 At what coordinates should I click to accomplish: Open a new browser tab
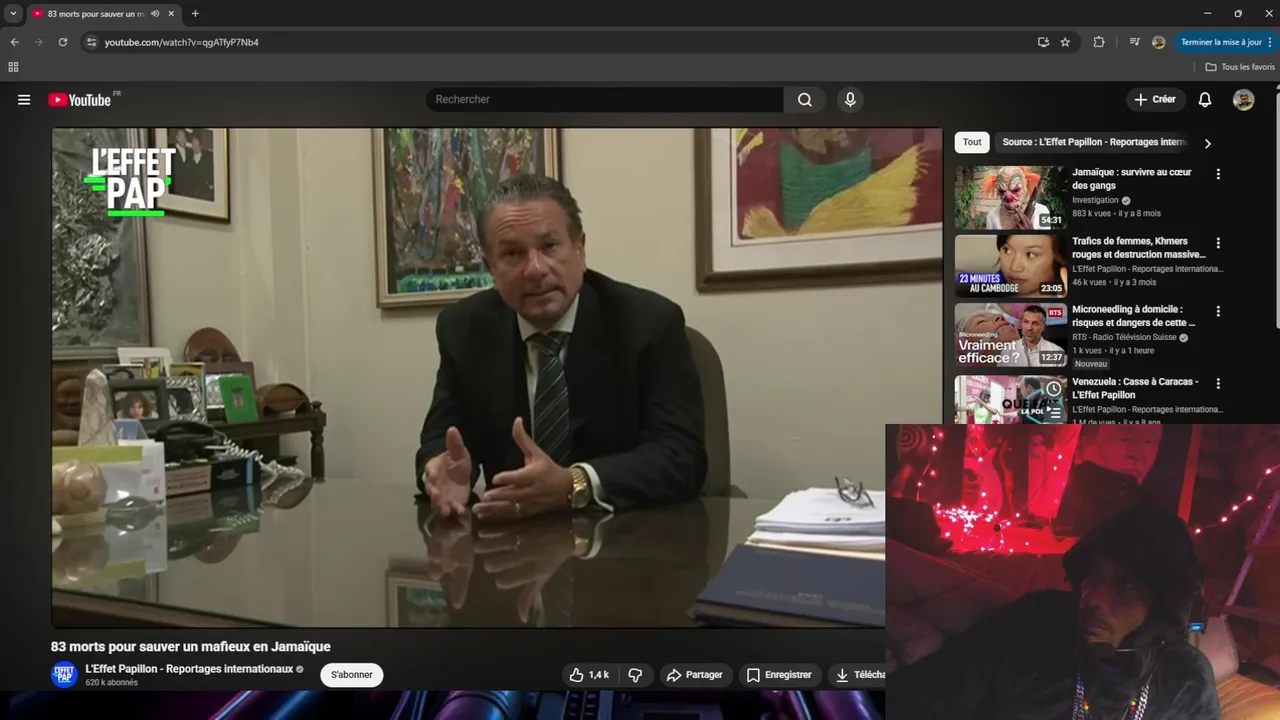[195, 14]
